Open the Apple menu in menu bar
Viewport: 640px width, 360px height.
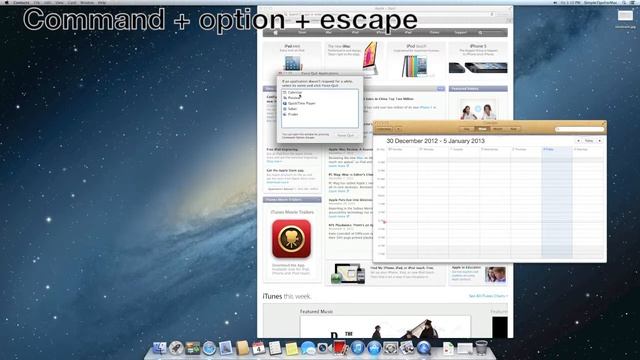coord(6,2)
